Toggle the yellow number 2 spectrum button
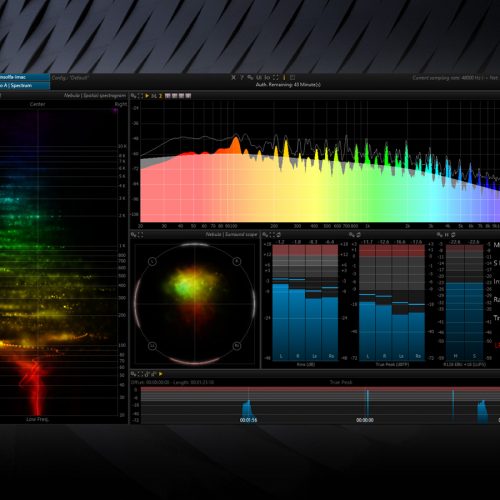This screenshot has width=500, height=500. (x=160, y=96)
